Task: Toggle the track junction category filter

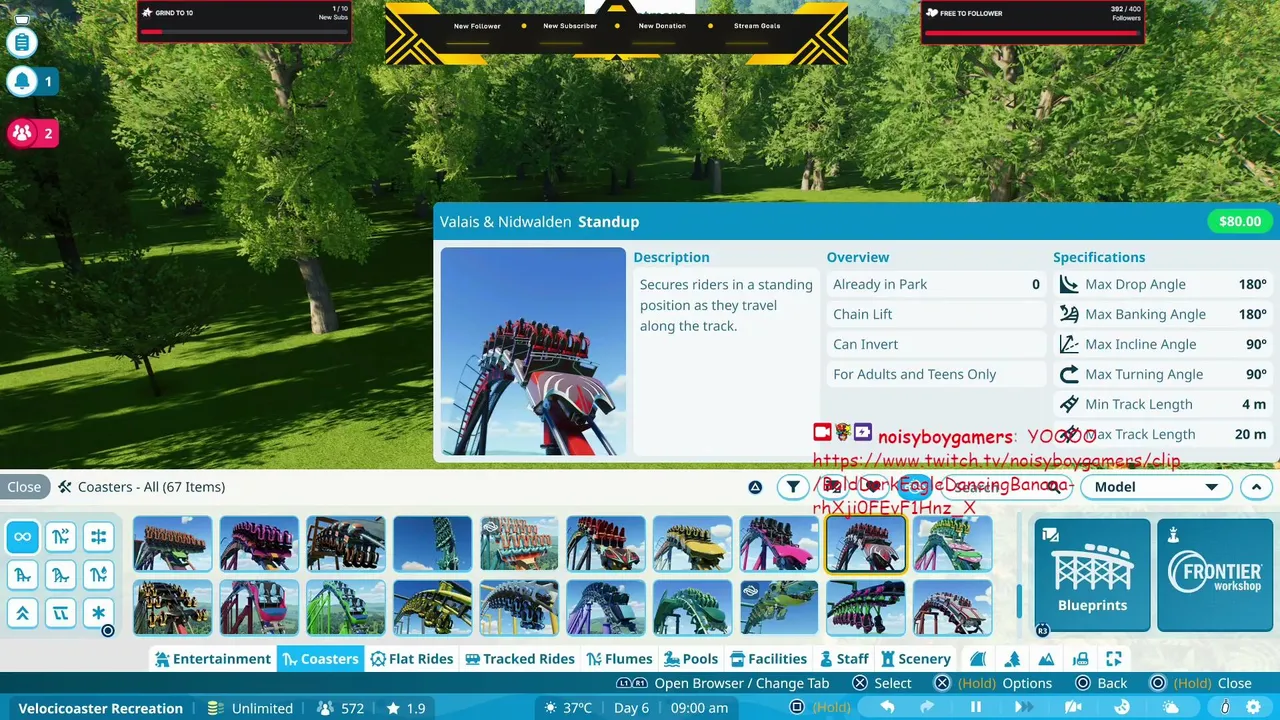Action: point(98,537)
